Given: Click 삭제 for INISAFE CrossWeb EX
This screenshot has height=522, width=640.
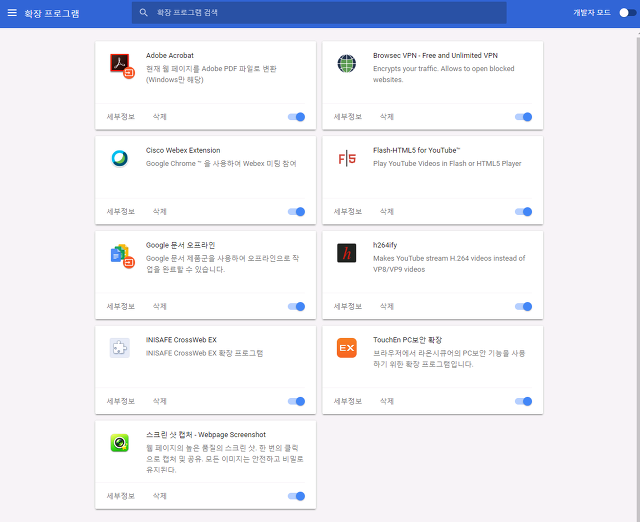Looking at the screenshot, I should coord(160,401).
